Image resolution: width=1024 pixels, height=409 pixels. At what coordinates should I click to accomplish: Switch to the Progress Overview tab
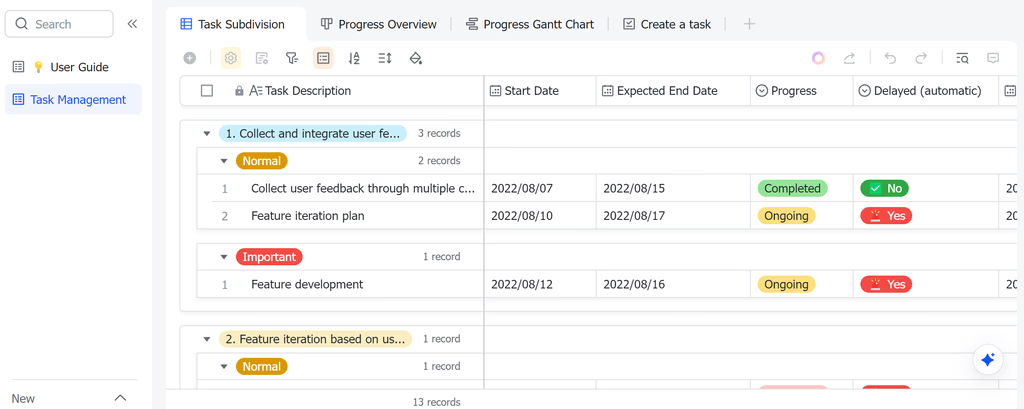pos(379,24)
